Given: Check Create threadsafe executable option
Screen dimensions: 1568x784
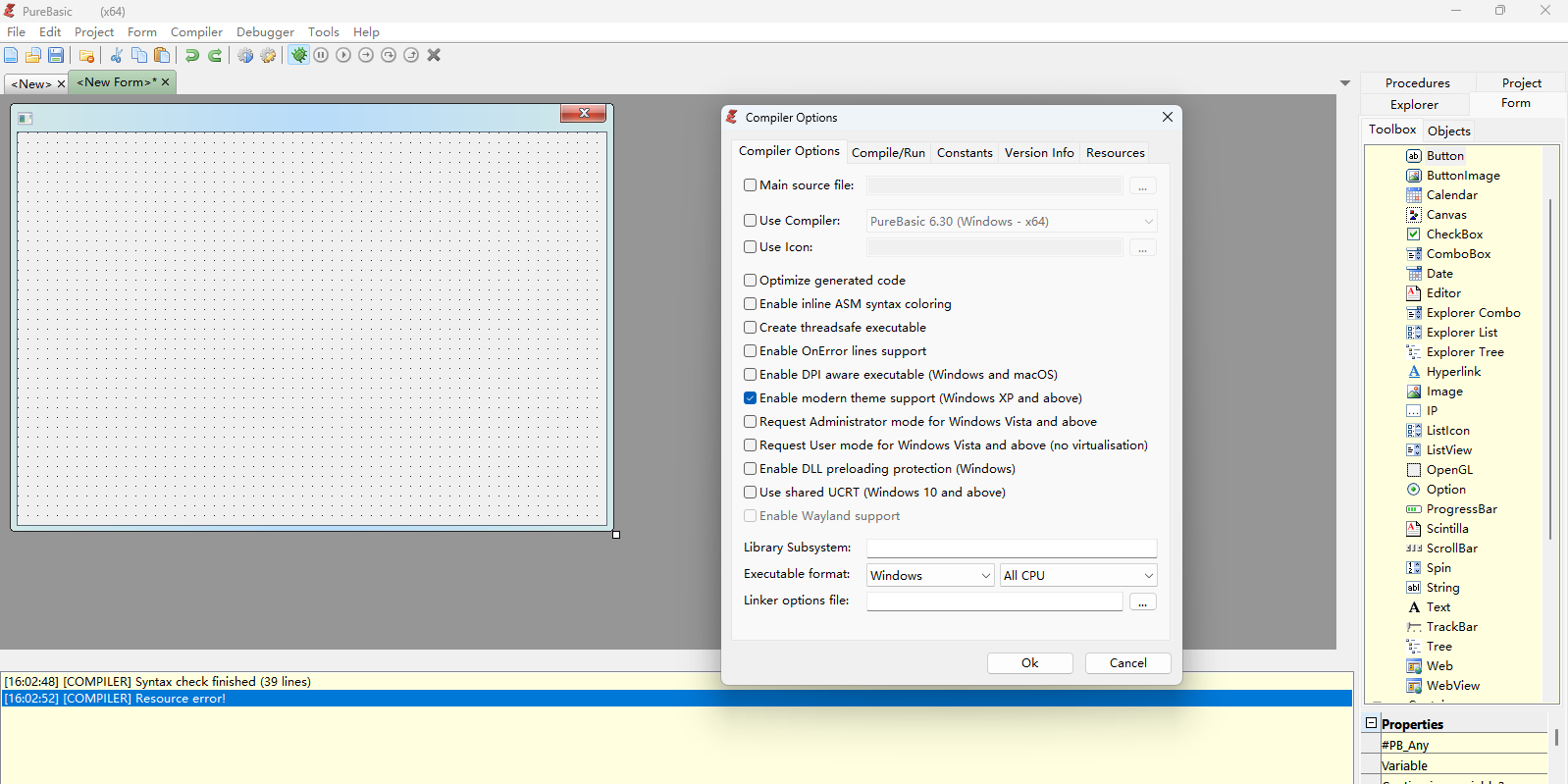Looking at the screenshot, I should coord(751,328).
